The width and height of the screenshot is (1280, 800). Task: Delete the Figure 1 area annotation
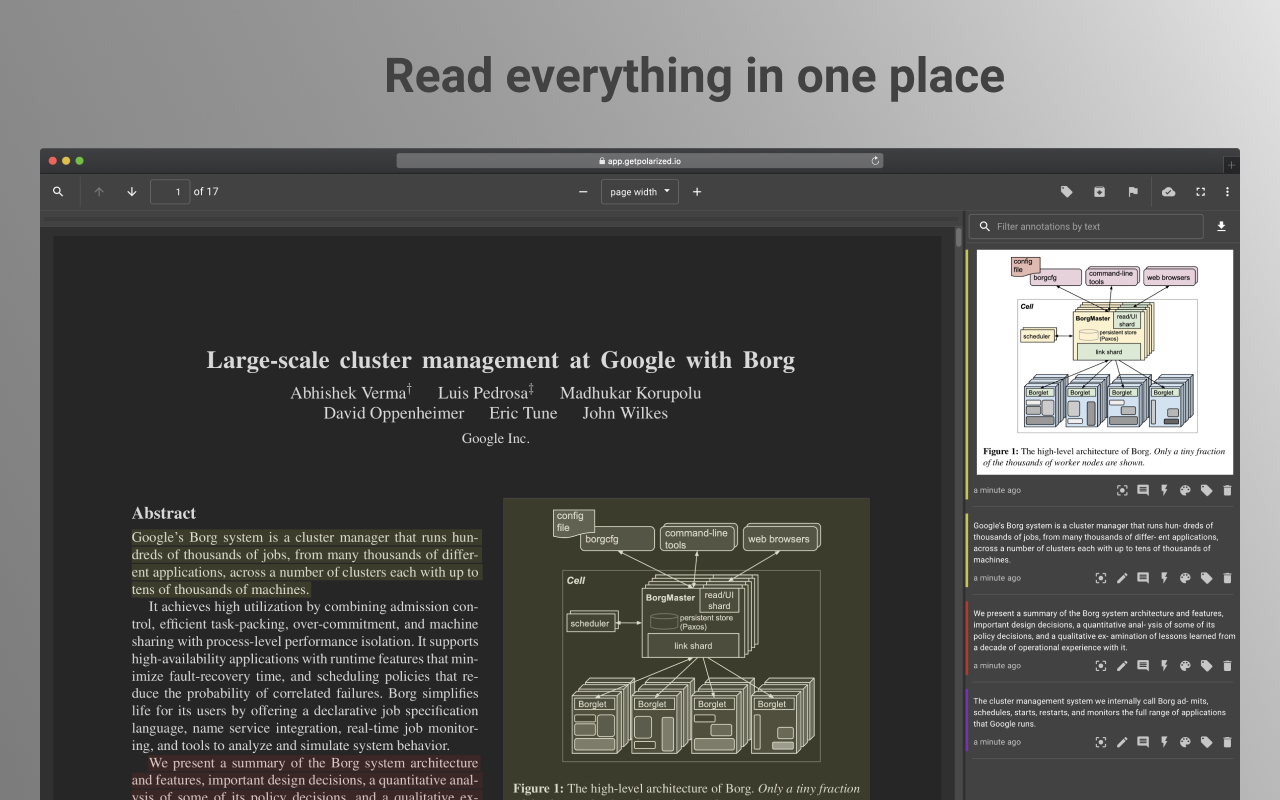coord(1228,491)
